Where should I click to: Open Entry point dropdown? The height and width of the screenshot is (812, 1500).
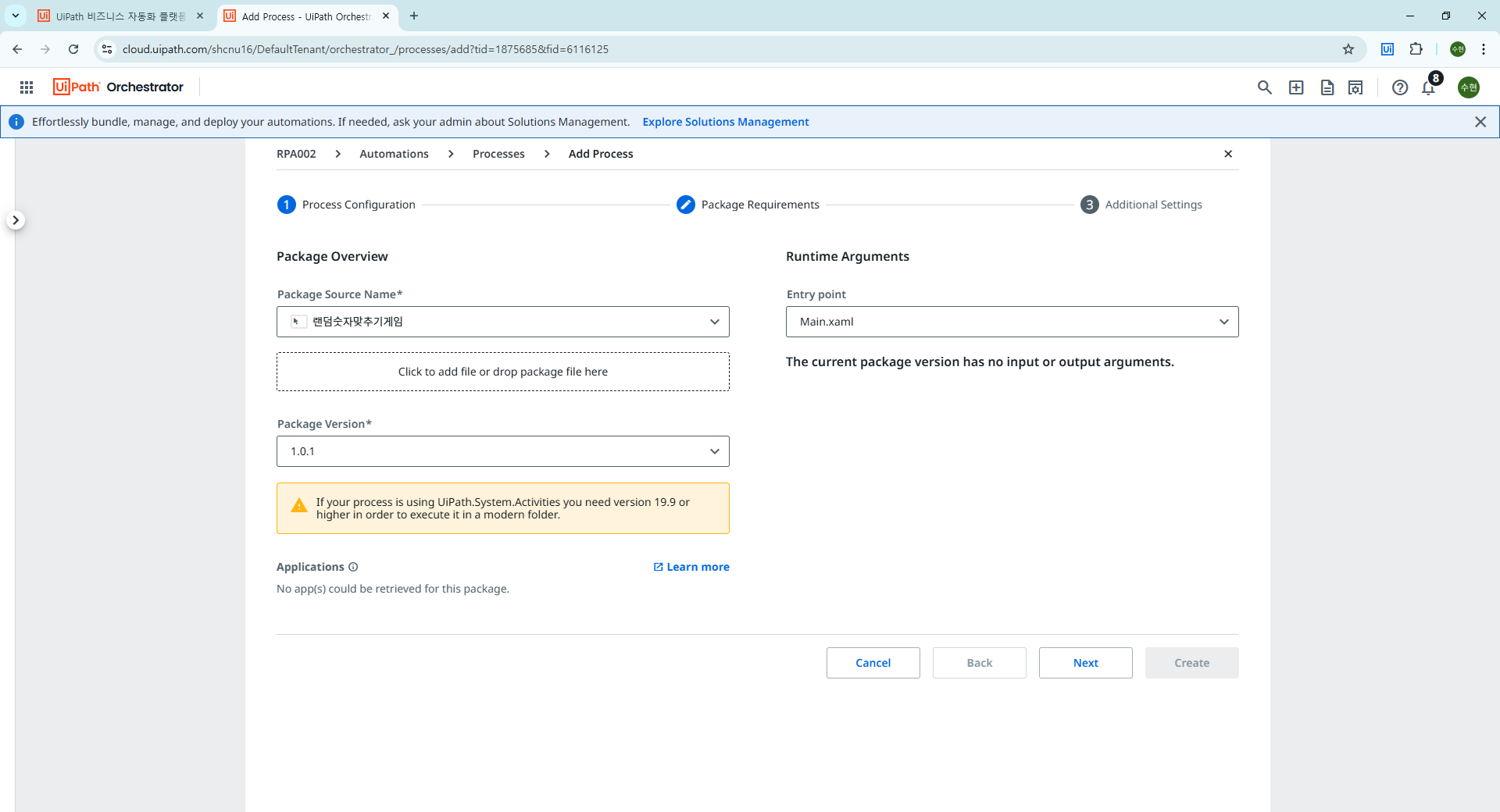(1012, 322)
